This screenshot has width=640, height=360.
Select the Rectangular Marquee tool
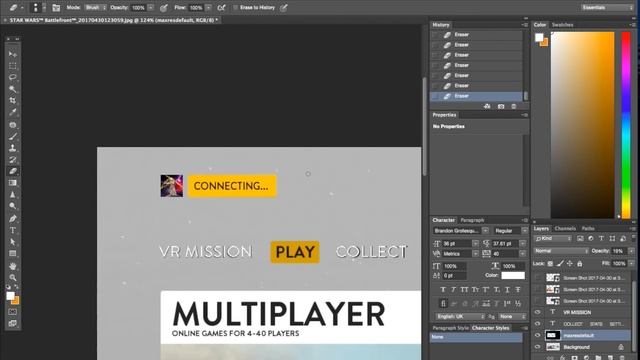[x=13, y=66]
